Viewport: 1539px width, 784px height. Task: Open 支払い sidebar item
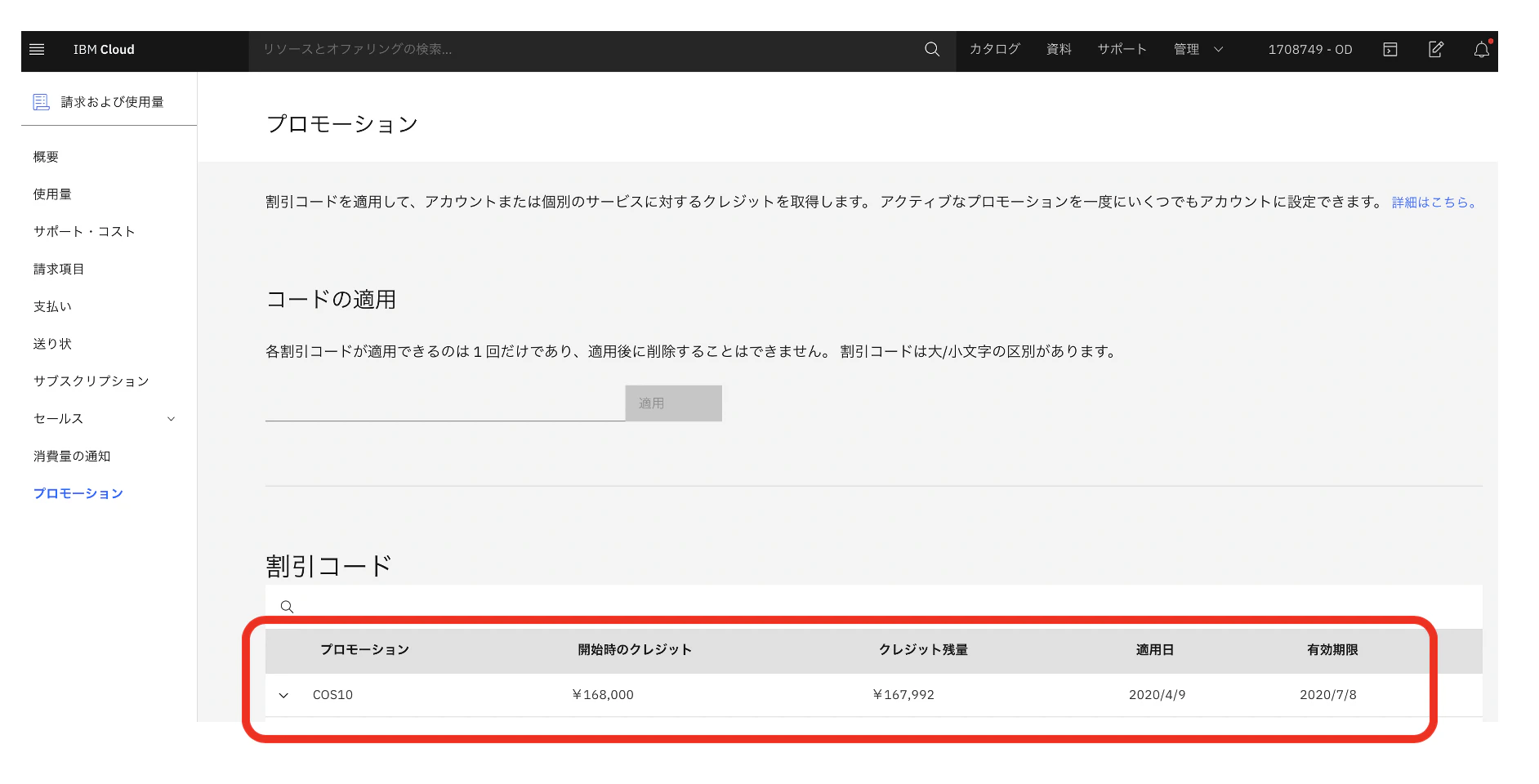(52, 307)
